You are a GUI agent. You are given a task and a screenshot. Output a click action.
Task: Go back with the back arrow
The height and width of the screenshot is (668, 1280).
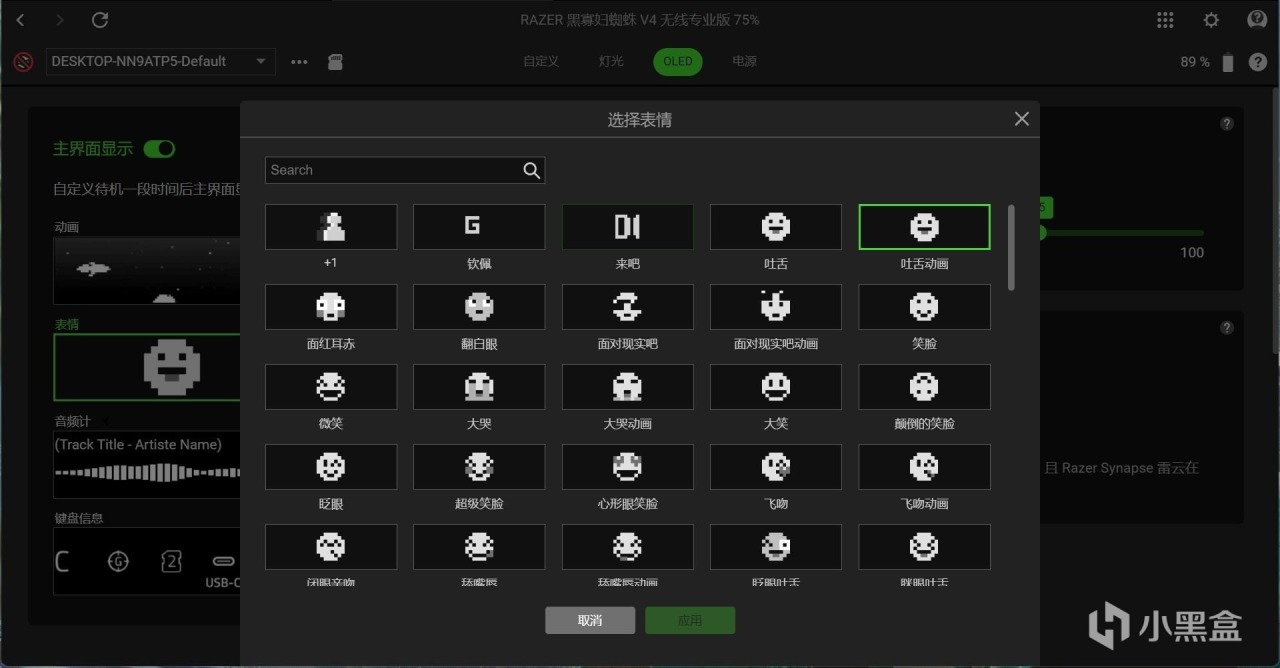tap(22, 20)
